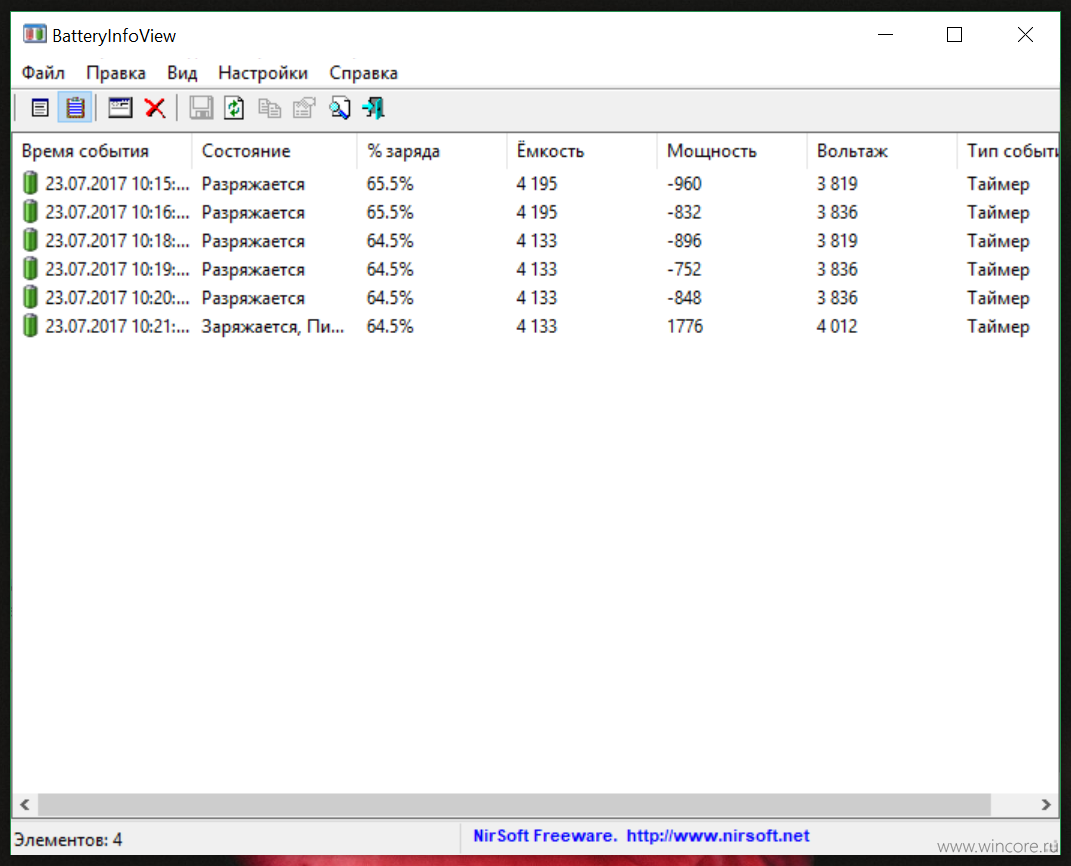Click voltage 3 819 in the 10:18 row
Image resolution: width=1071 pixels, height=866 pixels.
[837, 241]
